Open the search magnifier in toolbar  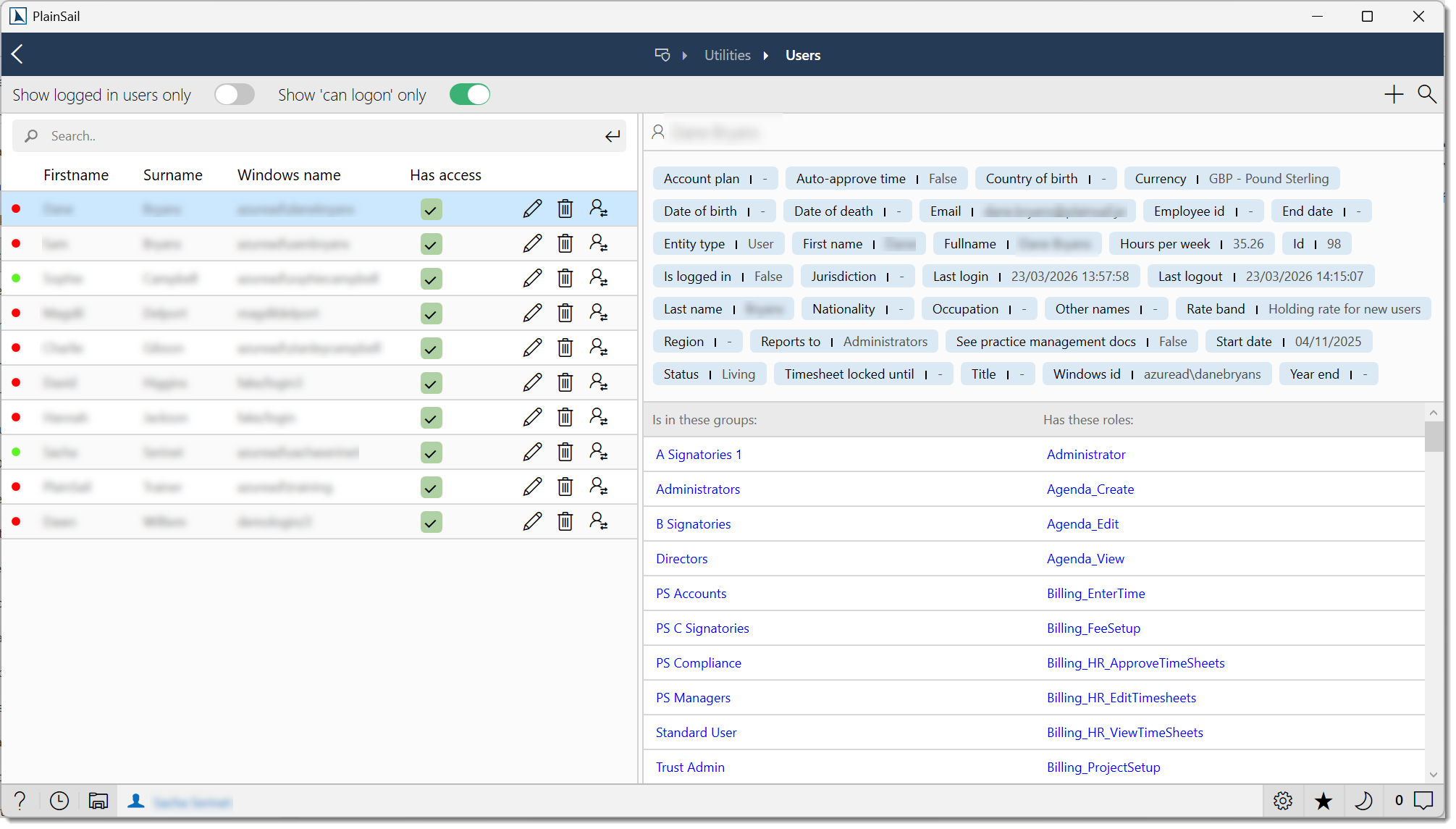click(1426, 94)
